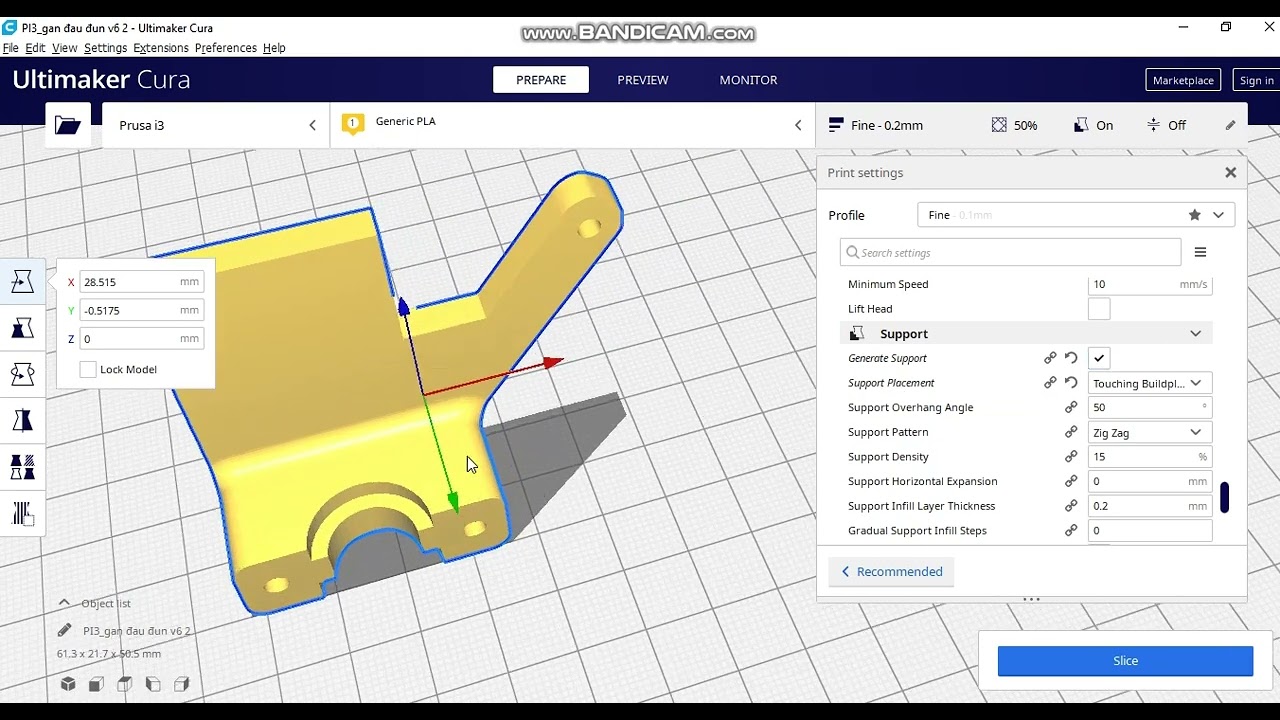1280x720 pixels.
Task: Open the Settings menu
Action: coord(105,48)
